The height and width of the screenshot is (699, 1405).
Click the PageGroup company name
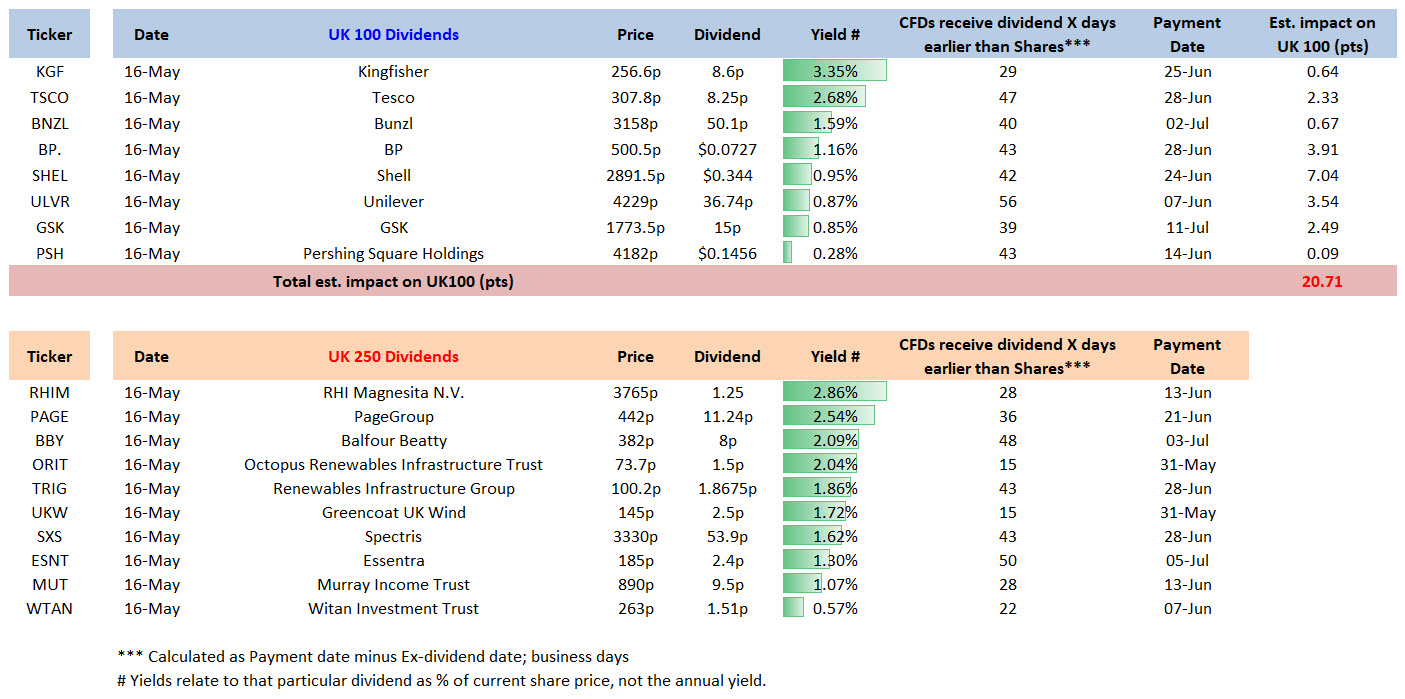[393, 417]
